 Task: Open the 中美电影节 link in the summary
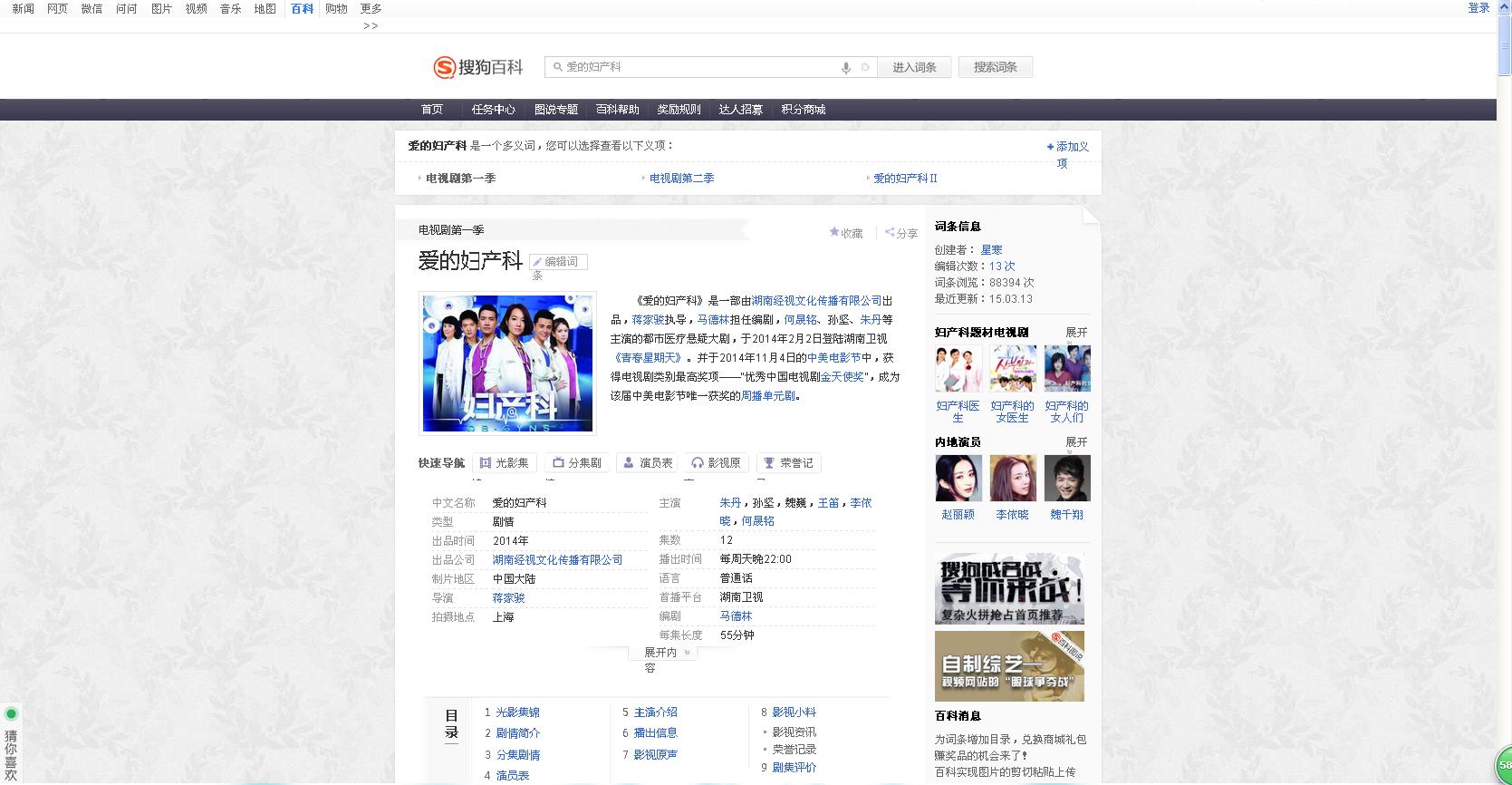tap(834, 358)
